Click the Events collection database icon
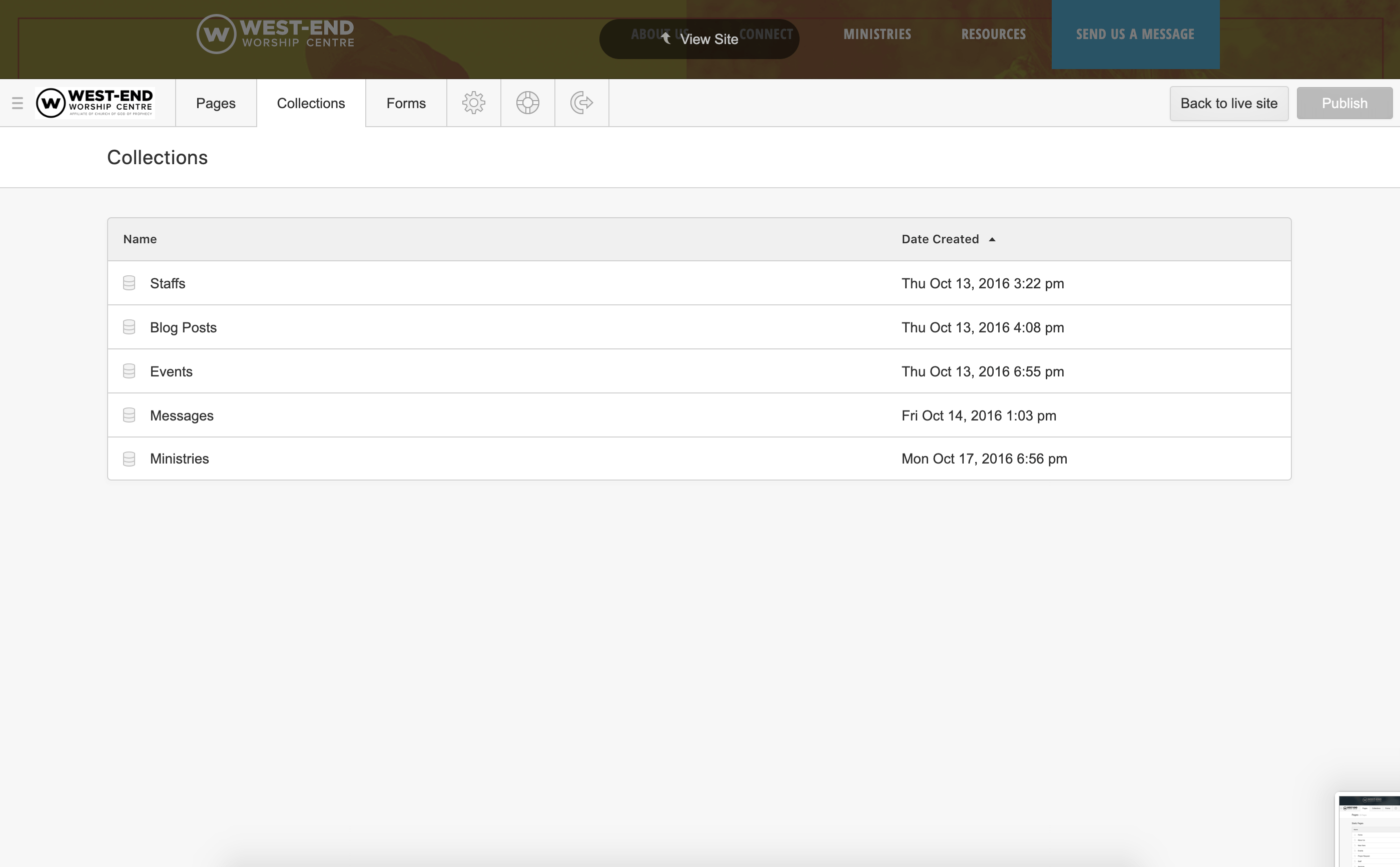Screen dimensions: 1400x867 pos(129,371)
